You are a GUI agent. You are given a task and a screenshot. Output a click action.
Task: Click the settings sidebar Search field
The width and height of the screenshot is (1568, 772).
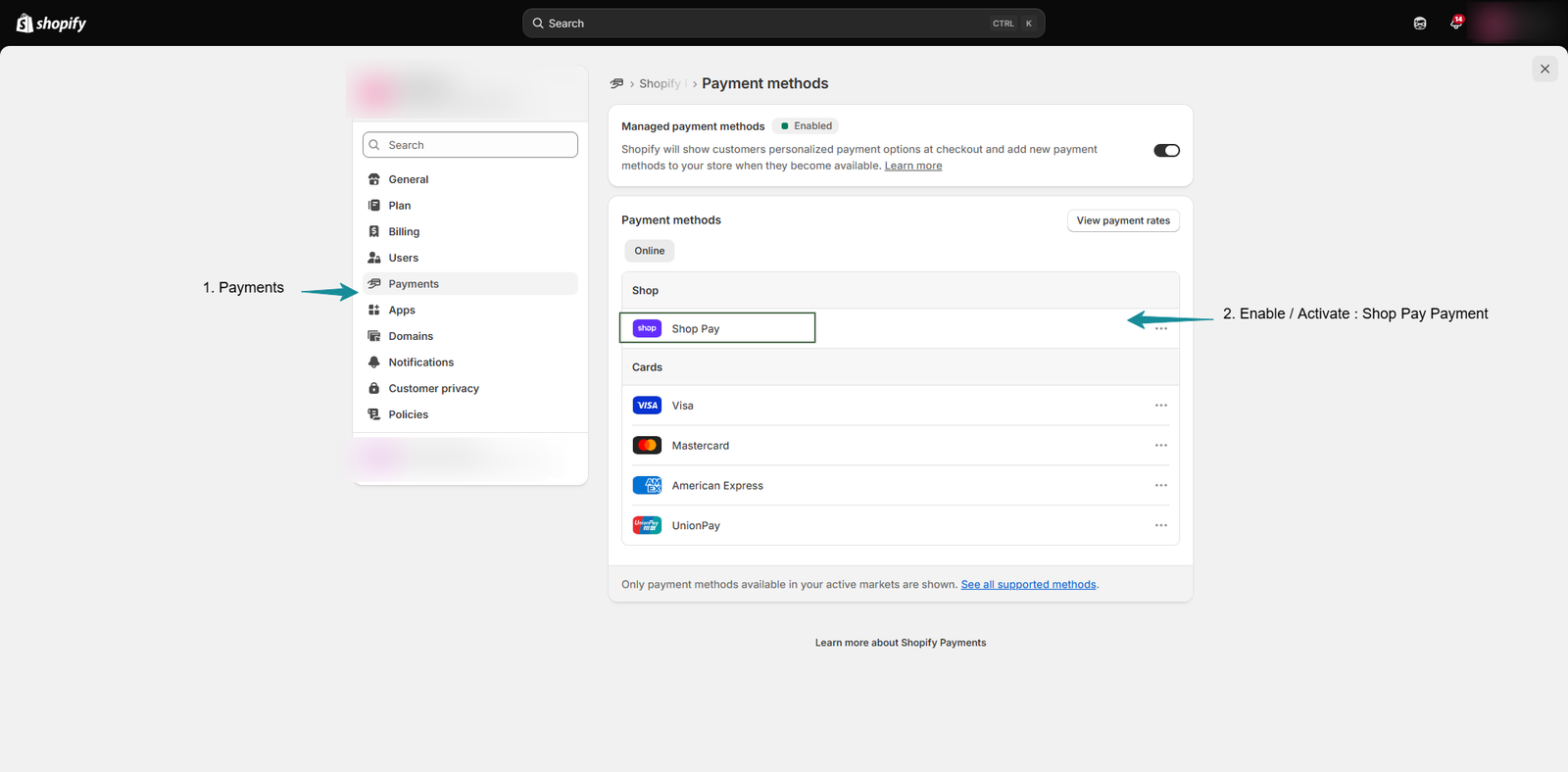[470, 145]
